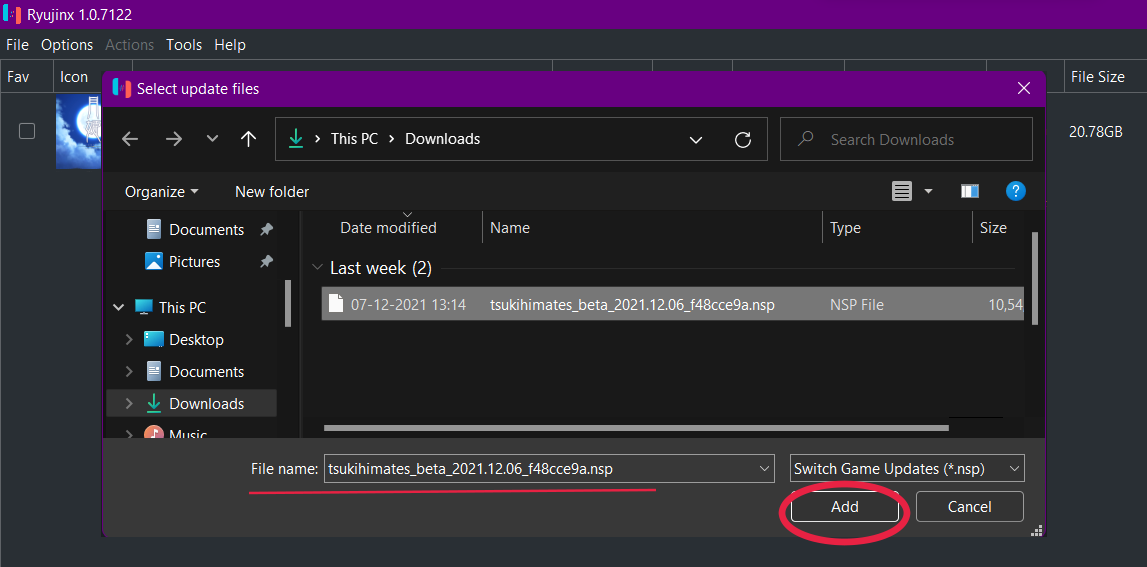Cancel the file selection dialog
Viewport: 1147px width, 567px height.
(x=969, y=506)
